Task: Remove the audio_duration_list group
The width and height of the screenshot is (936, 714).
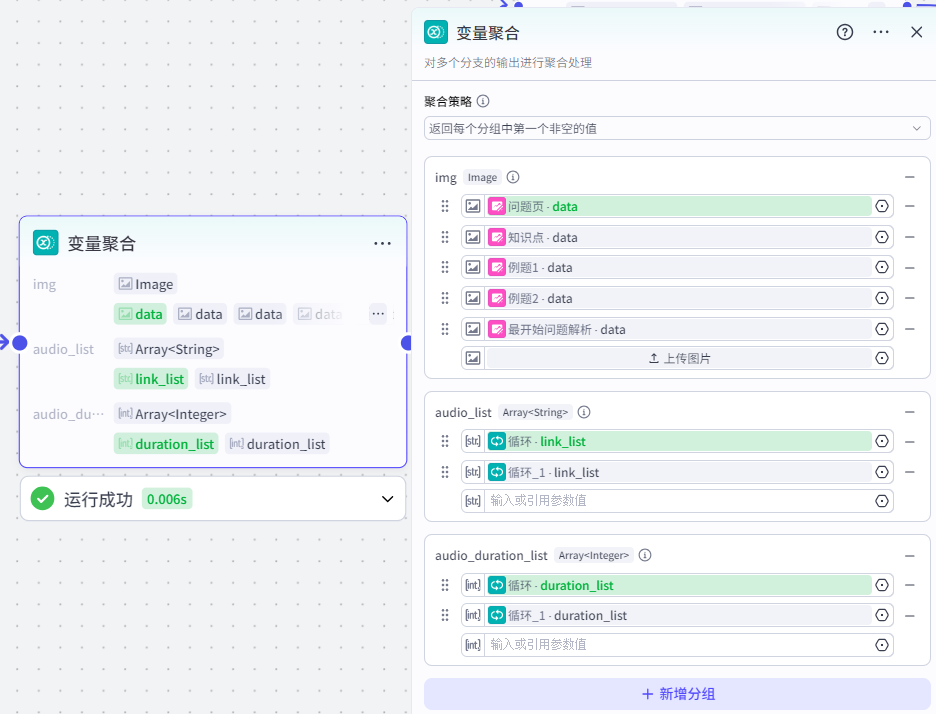Action: [x=910, y=556]
